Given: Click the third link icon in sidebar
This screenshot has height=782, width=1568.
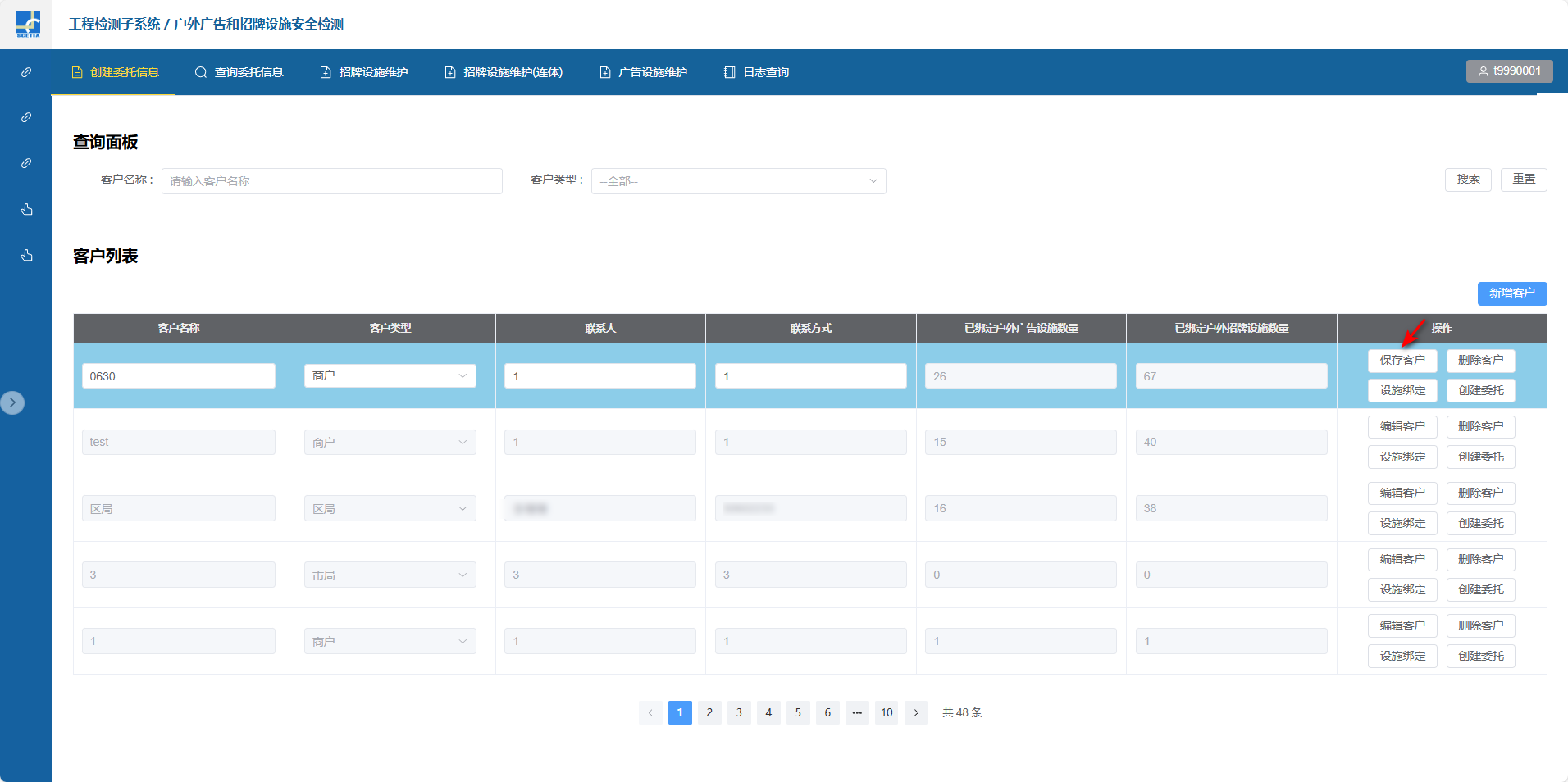Looking at the screenshot, I should pos(26,163).
